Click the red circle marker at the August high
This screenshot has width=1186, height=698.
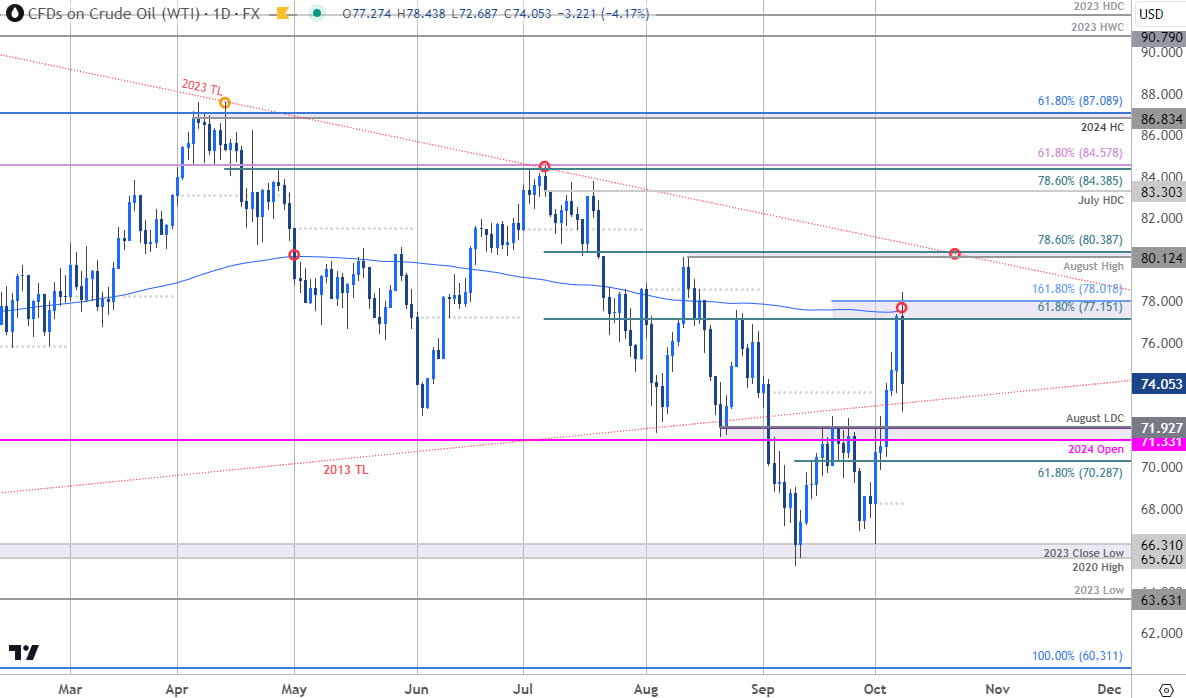click(955, 254)
